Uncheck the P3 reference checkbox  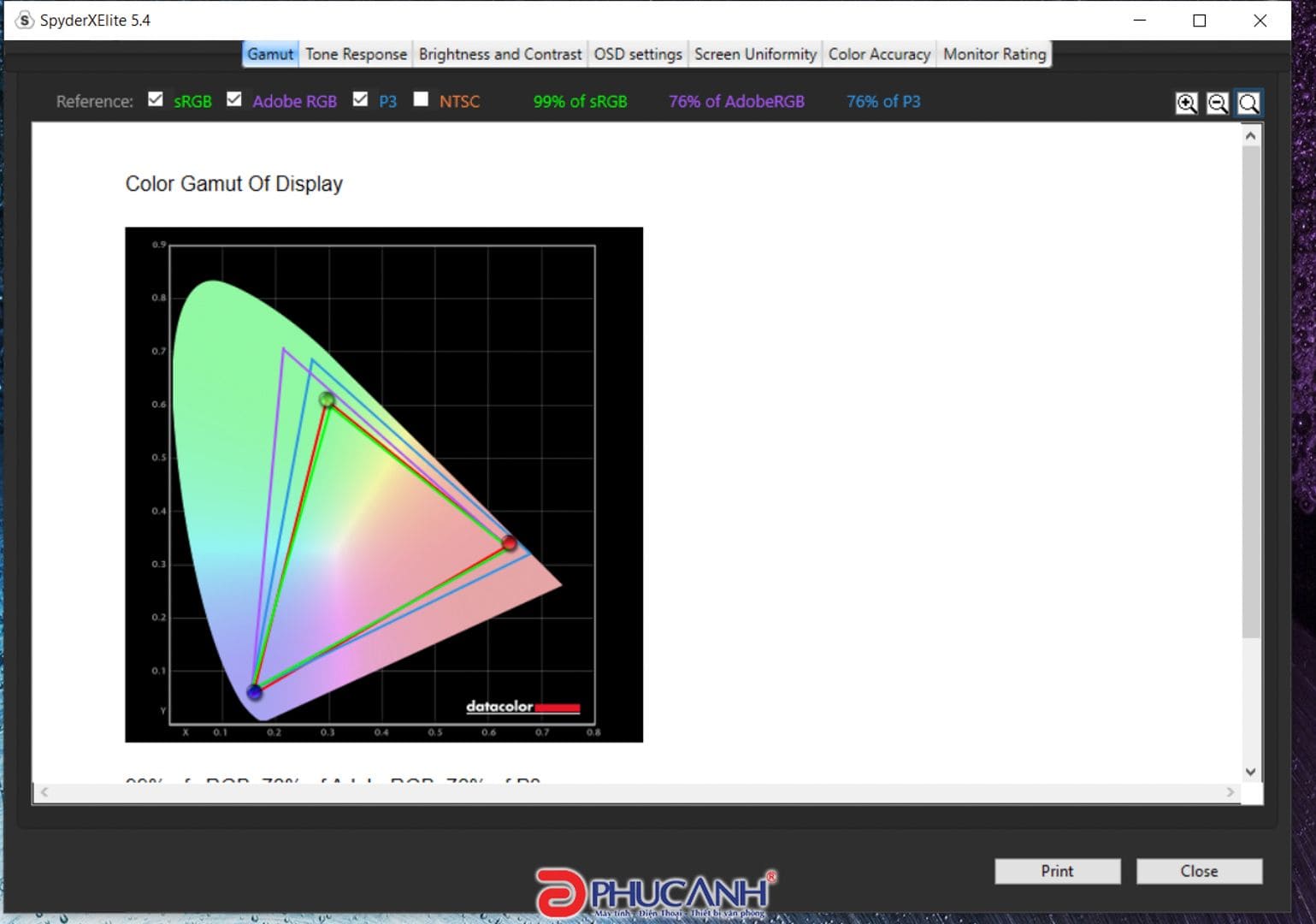[361, 99]
